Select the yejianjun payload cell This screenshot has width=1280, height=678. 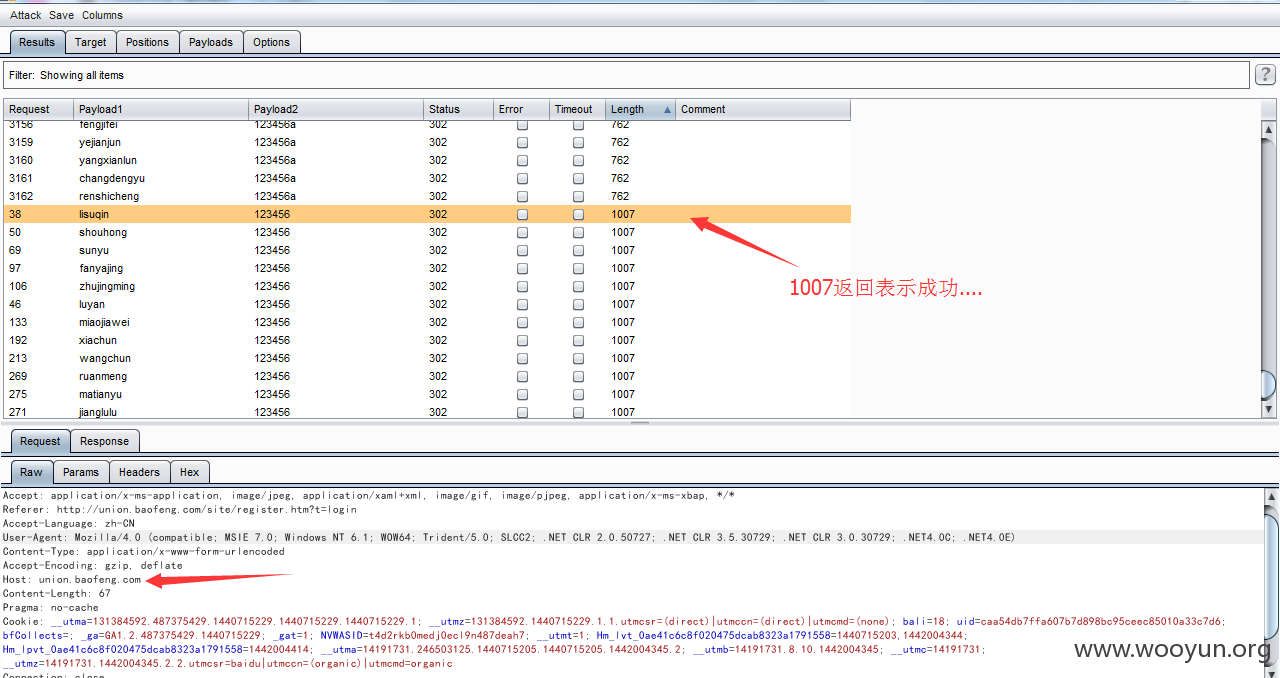(x=161, y=142)
